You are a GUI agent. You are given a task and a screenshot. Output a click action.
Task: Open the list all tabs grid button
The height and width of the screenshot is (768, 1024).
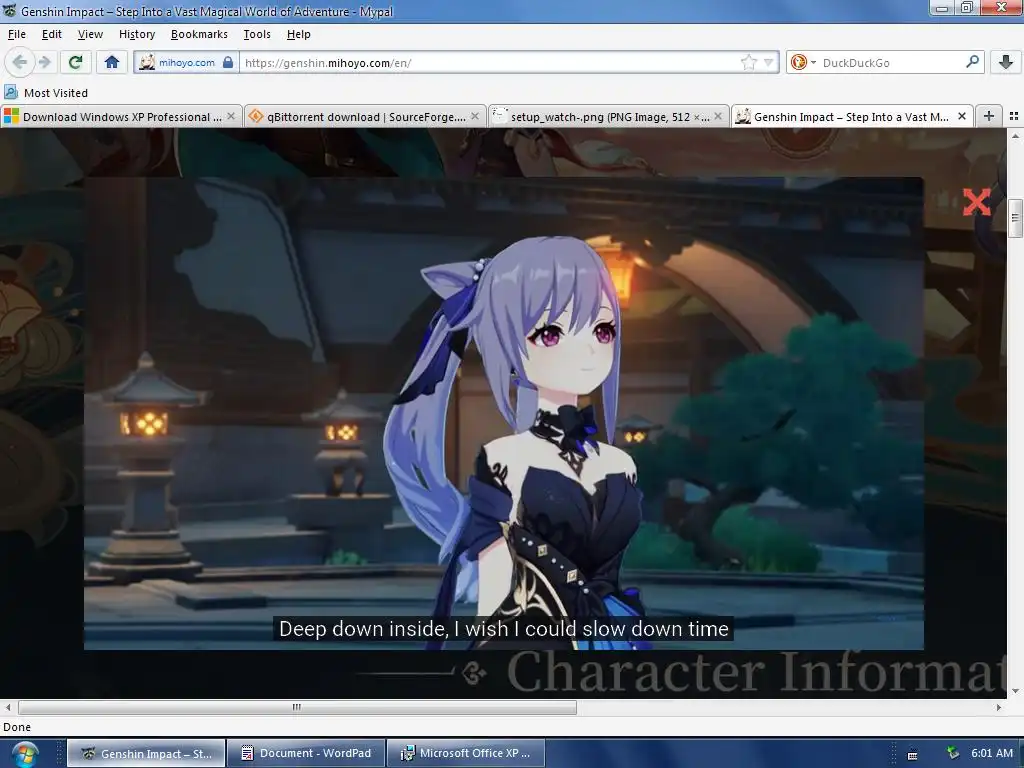pos(1014,116)
